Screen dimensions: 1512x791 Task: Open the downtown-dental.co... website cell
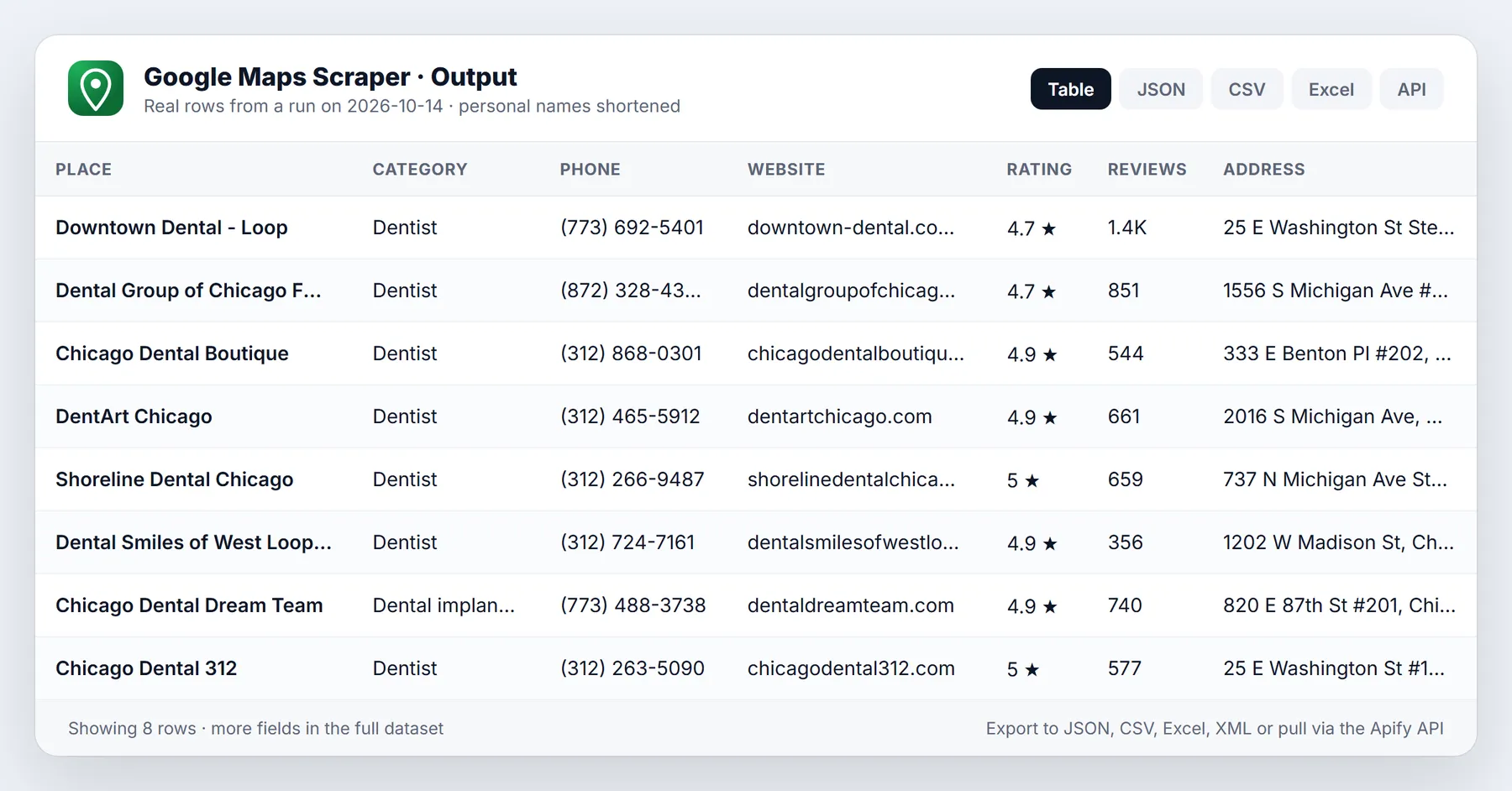point(851,228)
